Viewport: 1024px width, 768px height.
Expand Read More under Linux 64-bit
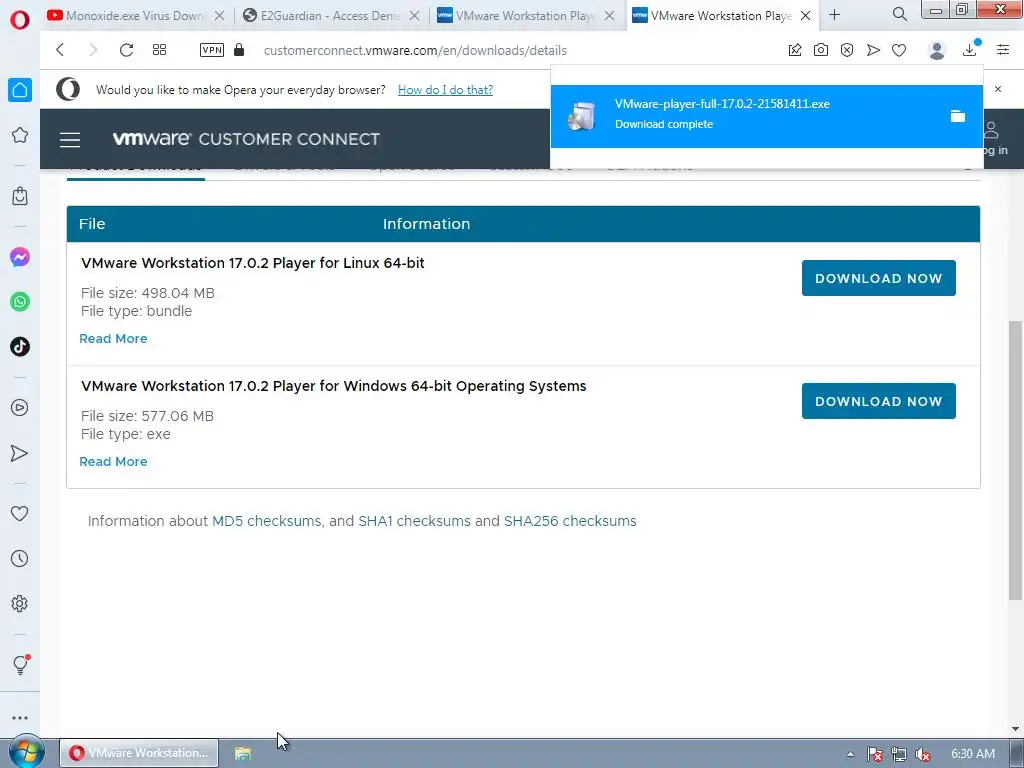113,338
